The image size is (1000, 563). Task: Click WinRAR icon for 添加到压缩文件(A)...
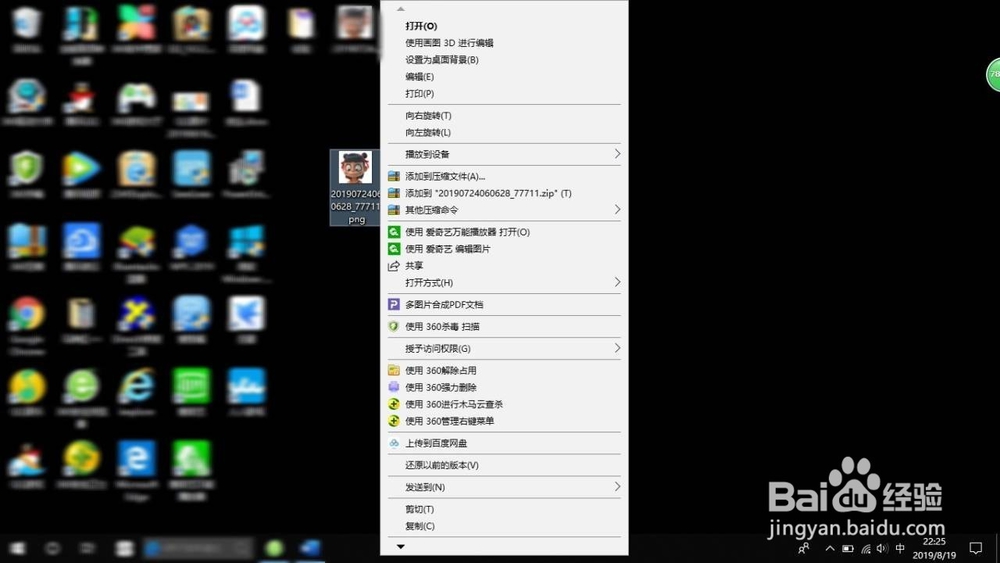coord(394,176)
